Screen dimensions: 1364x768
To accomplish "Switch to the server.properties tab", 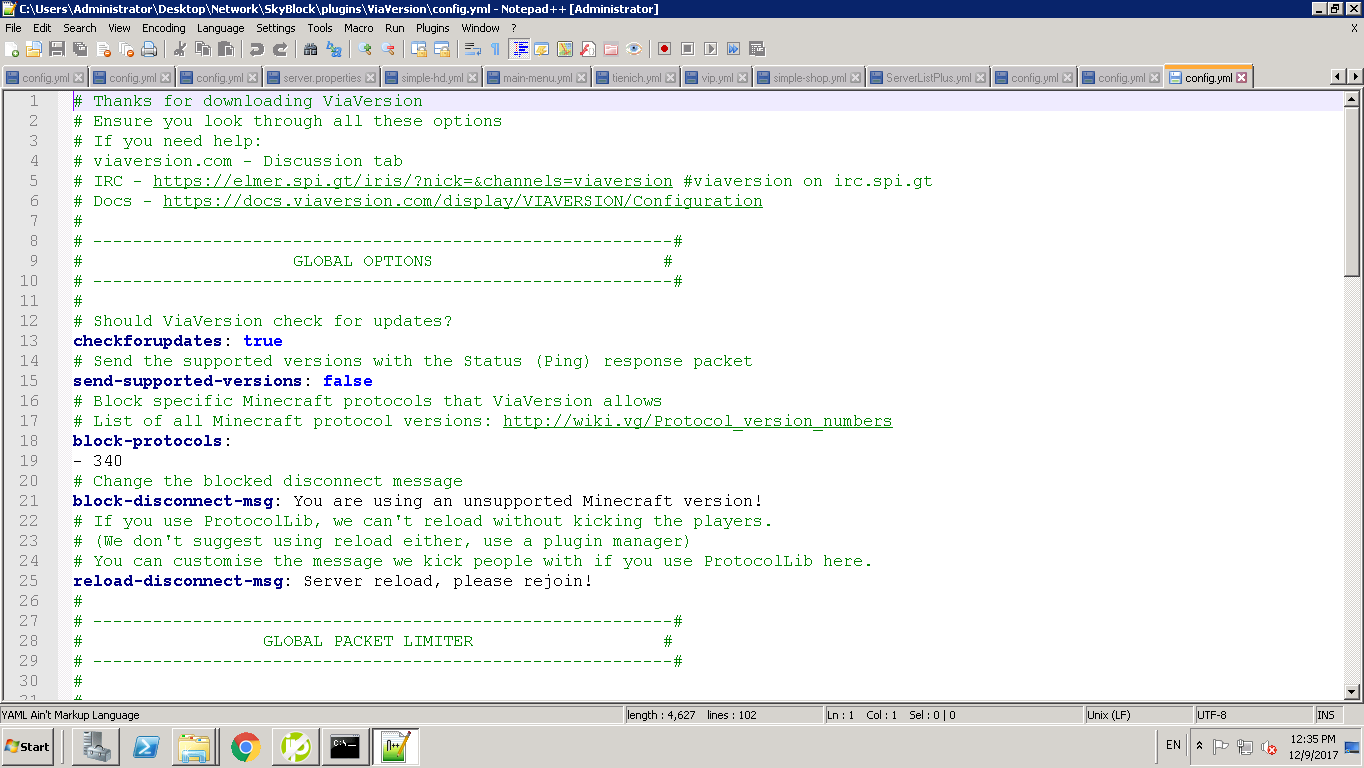I will (x=322, y=78).
